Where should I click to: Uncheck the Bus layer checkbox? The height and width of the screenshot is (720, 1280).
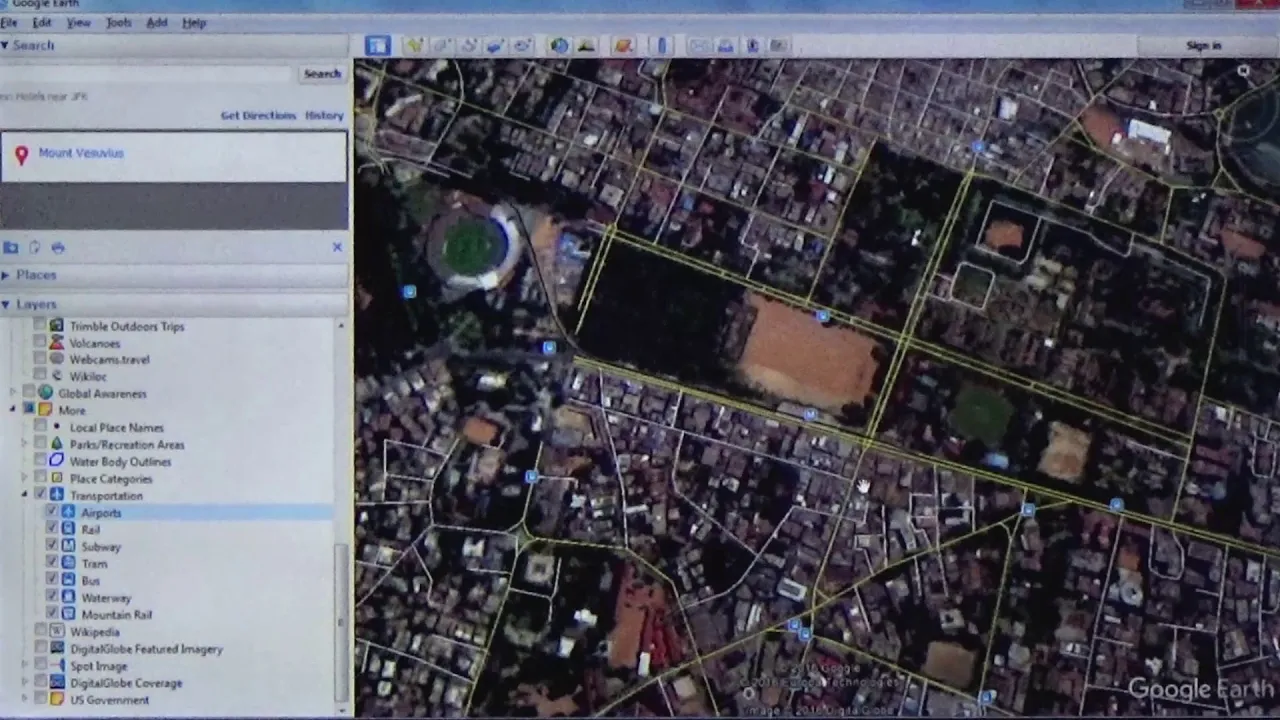pos(51,580)
